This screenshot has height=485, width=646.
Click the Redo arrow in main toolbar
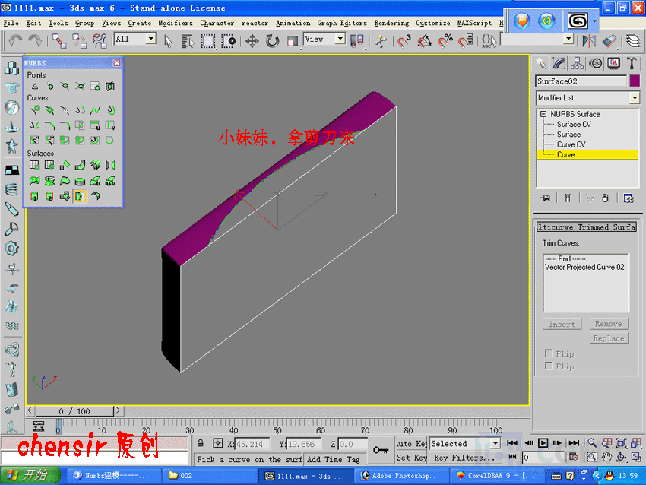coord(35,40)
